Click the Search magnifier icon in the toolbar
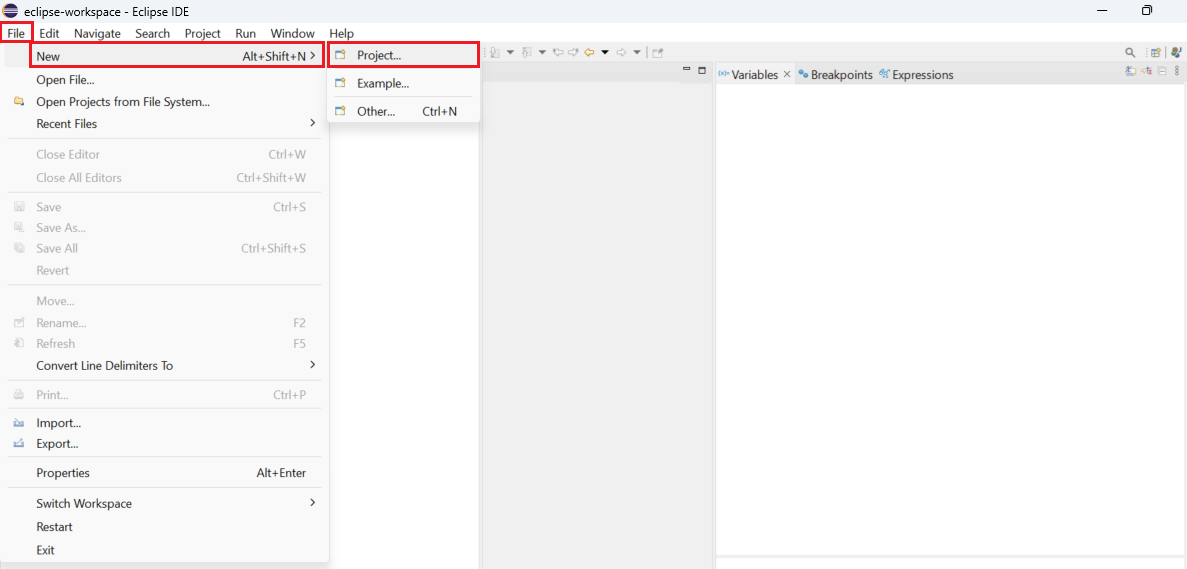The width and height of the screenshot is (1187, 569). [1130, 52]
